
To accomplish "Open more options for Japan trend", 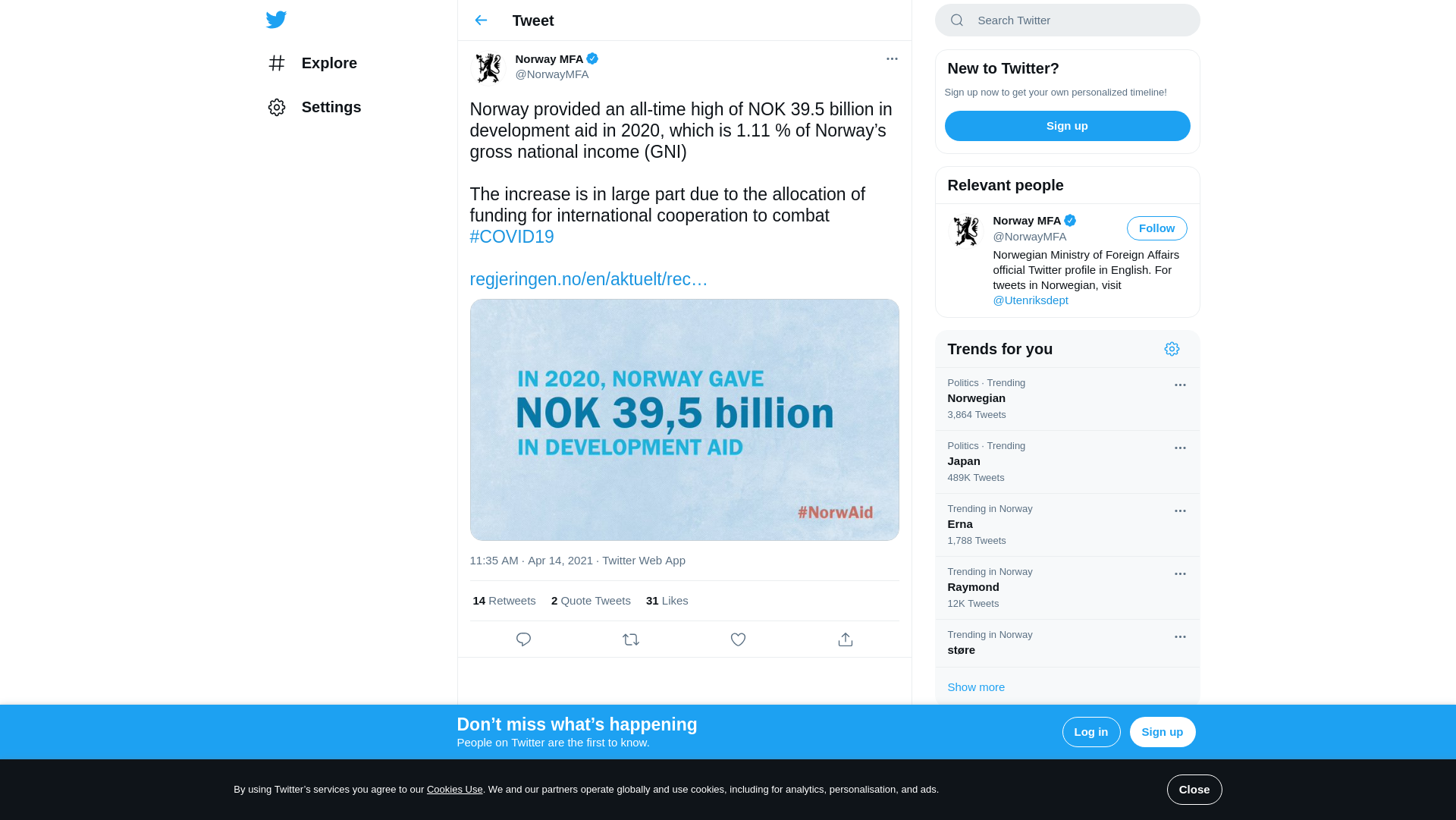I will [1180, 448].
